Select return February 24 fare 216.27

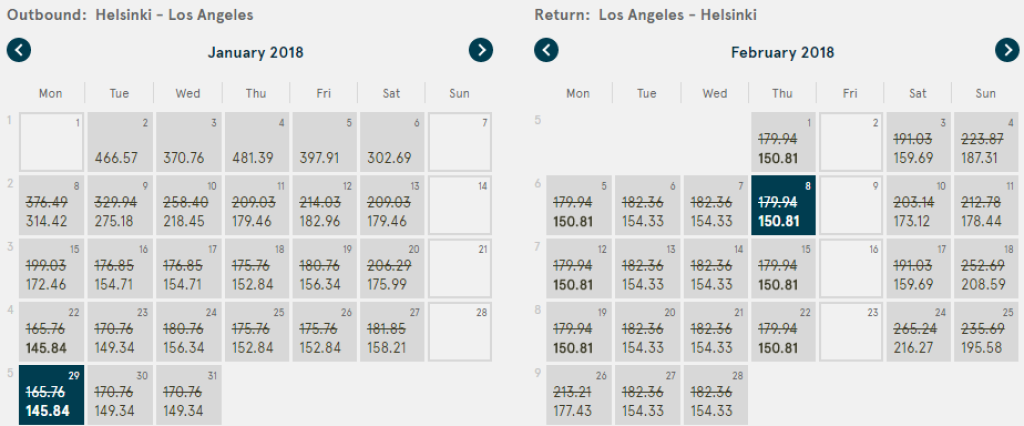918,332
